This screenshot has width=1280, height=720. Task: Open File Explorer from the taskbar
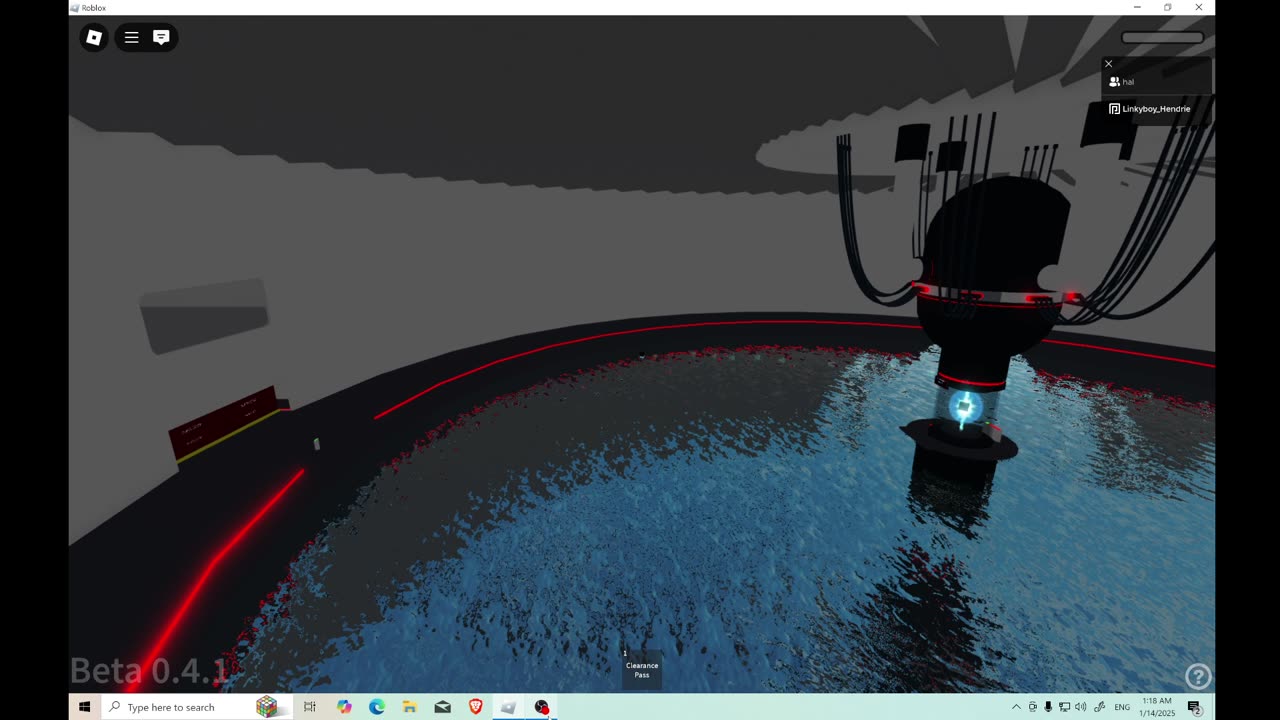tap(410, 707)
